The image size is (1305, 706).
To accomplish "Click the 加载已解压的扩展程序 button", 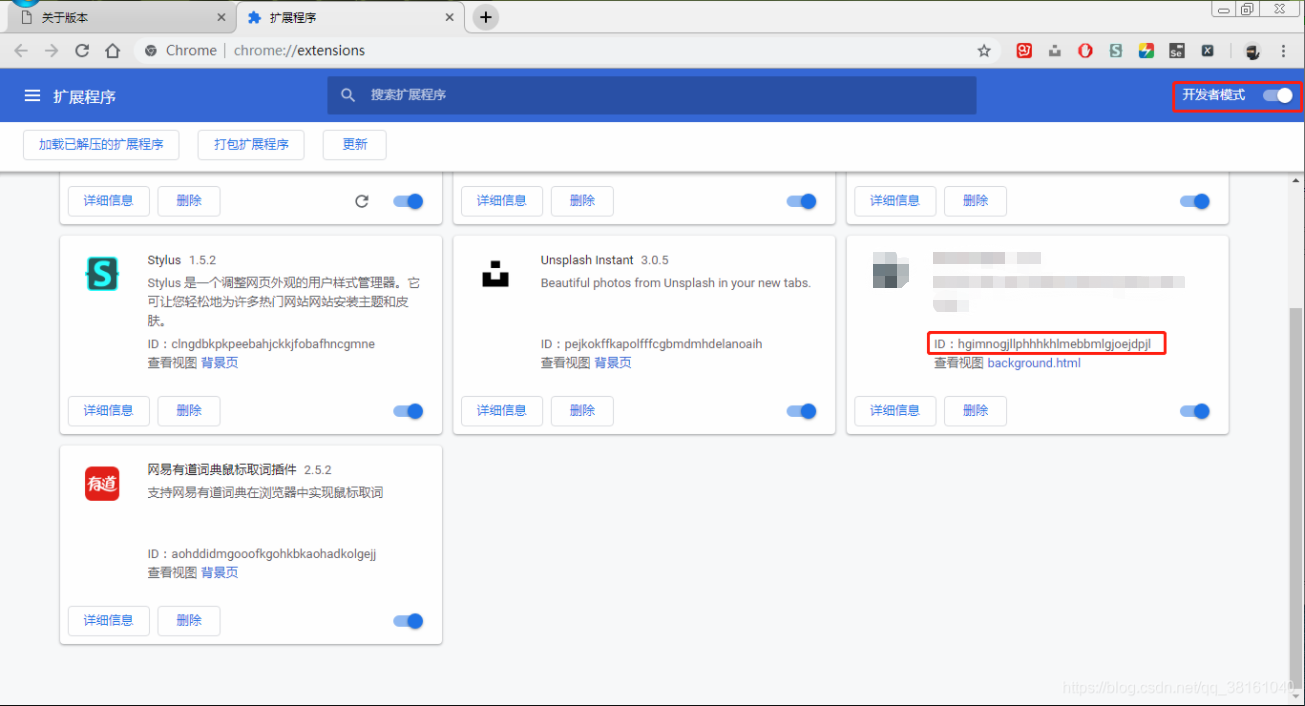I will pyautogui.click(x=100, y=144).
